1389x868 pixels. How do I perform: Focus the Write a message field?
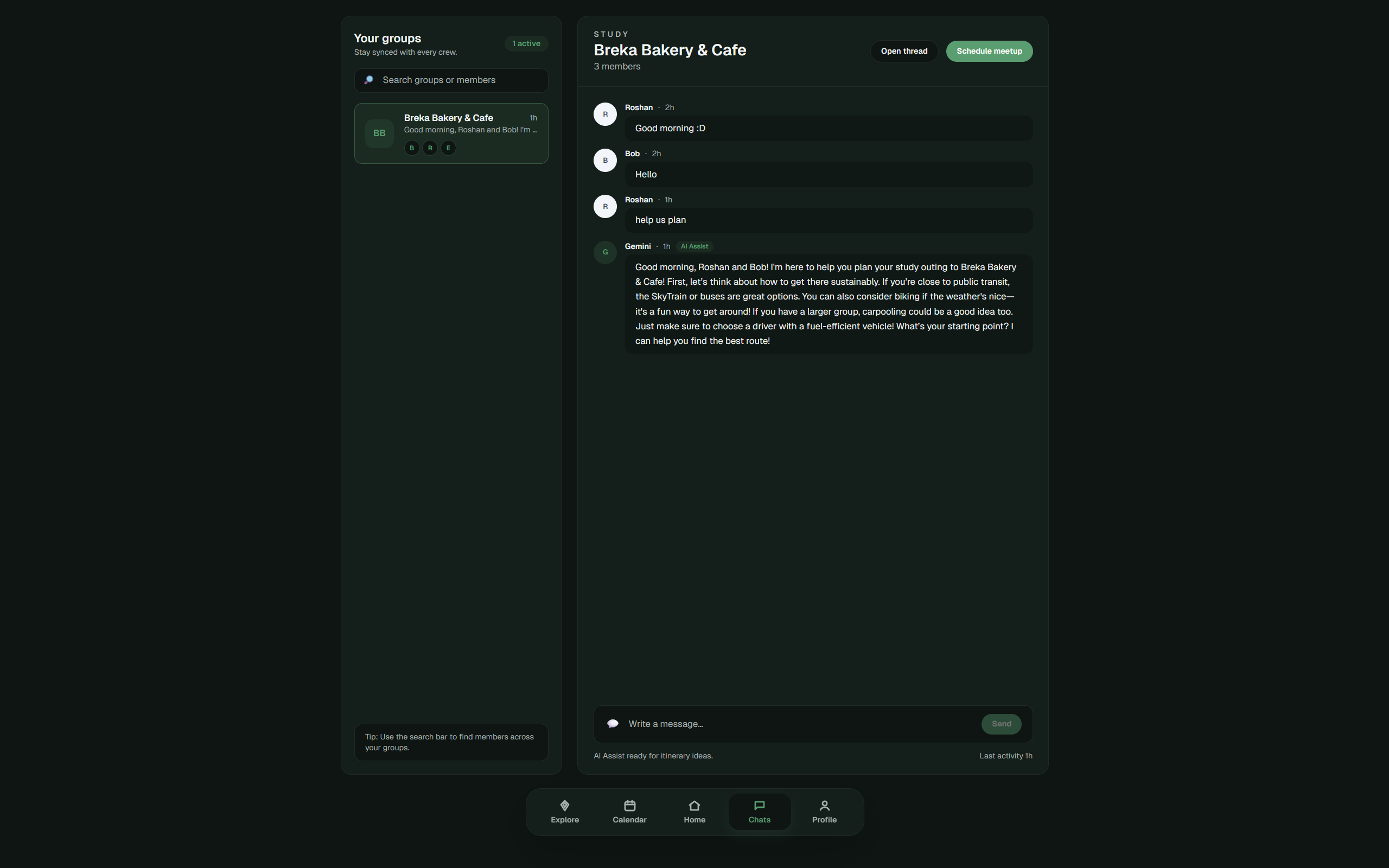798,723
